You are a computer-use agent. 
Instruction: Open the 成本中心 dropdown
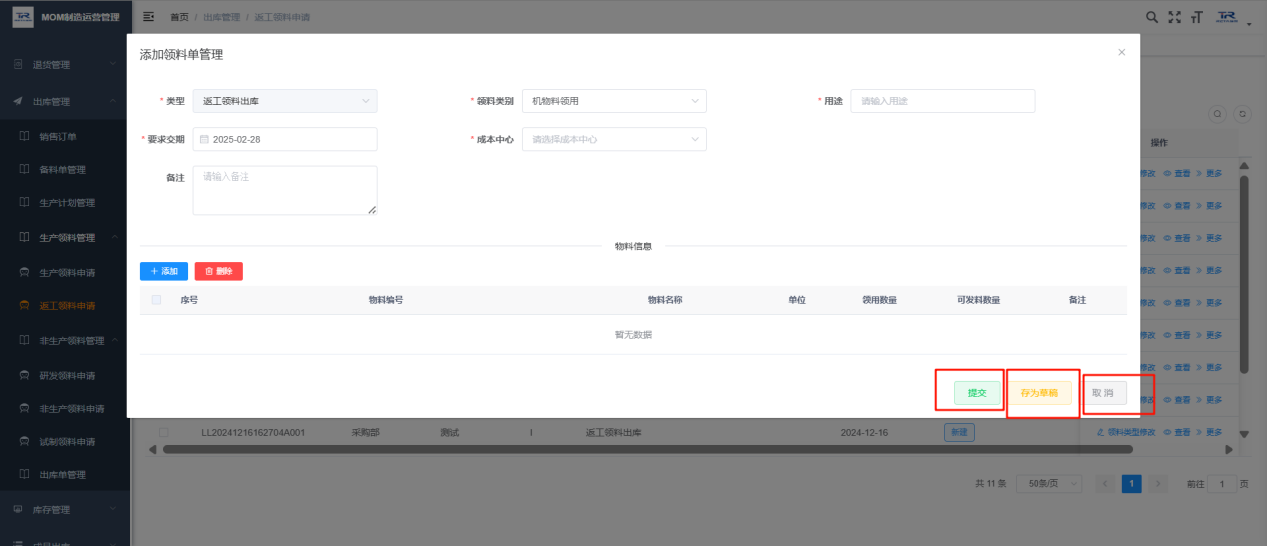[x=614, y=139]
